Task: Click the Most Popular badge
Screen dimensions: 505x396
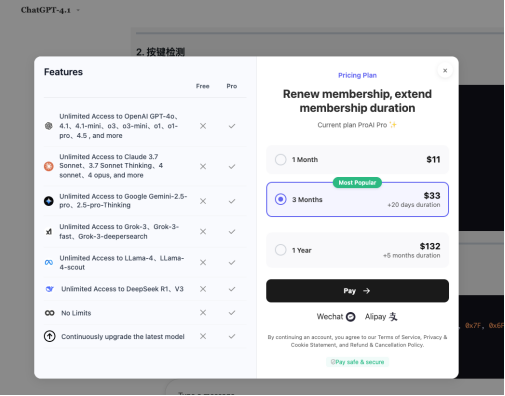Action: (357, 183)
